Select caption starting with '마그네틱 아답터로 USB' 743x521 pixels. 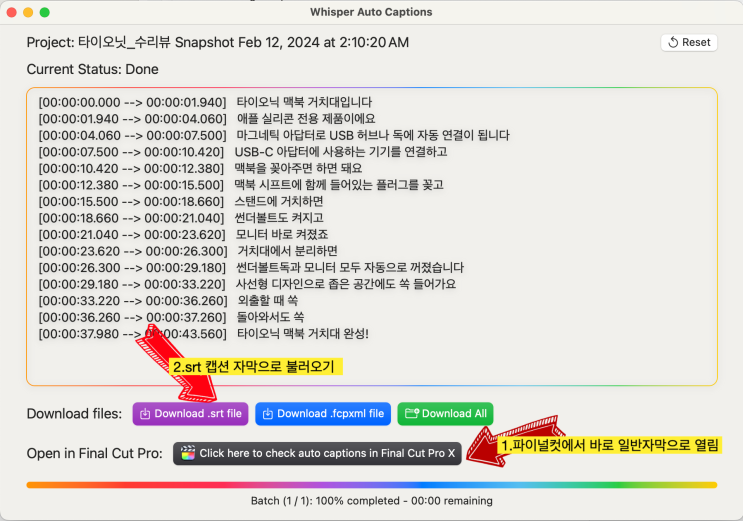[373, 136]
